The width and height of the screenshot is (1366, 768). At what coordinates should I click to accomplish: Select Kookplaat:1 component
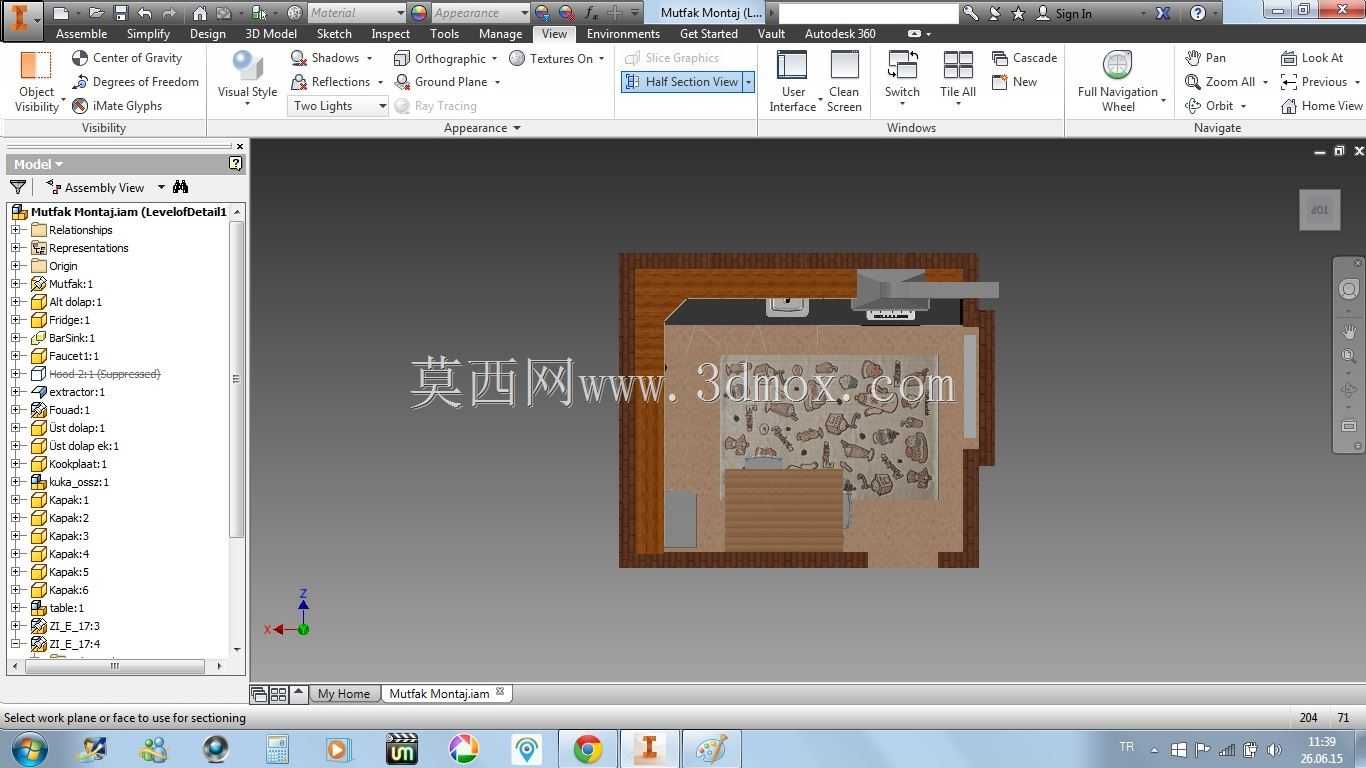point(78,464)
